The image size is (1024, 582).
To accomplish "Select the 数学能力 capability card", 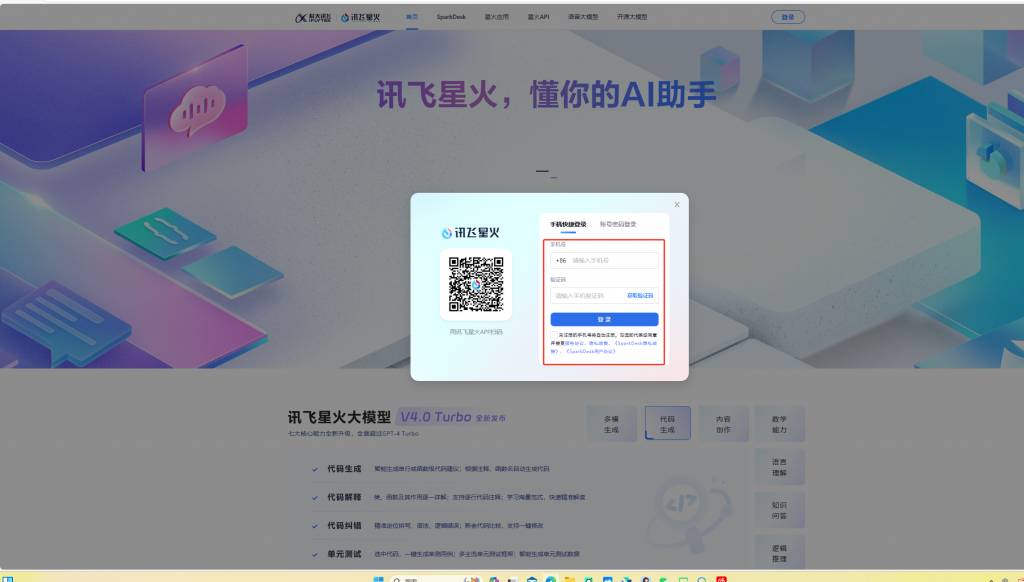I will coord(780,424).
